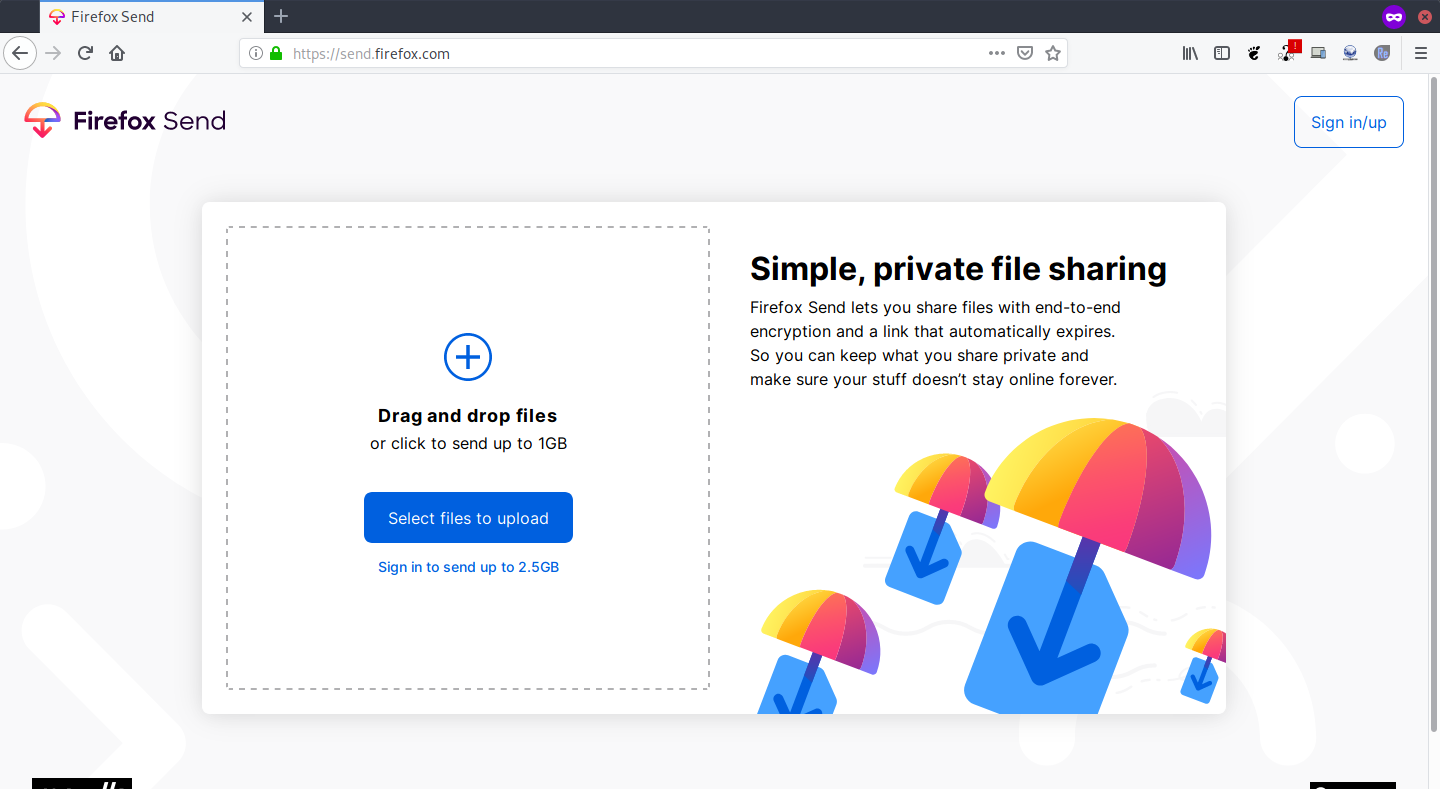Click Select files to upload
Screen dimensions: 1440x789
click(467, 517)
